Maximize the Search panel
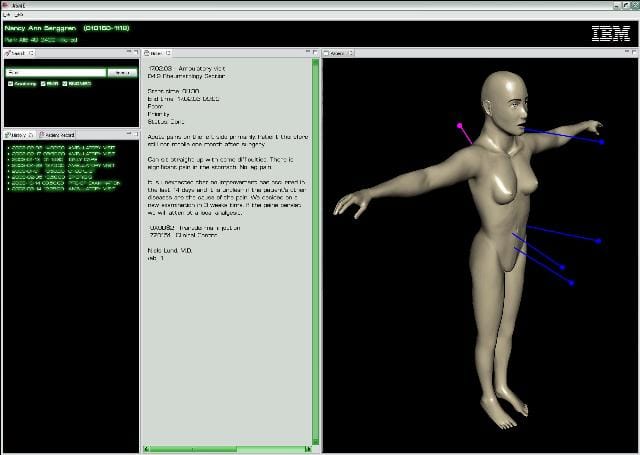The width and height of the screenshot is (640, 455). pos(136,52)
